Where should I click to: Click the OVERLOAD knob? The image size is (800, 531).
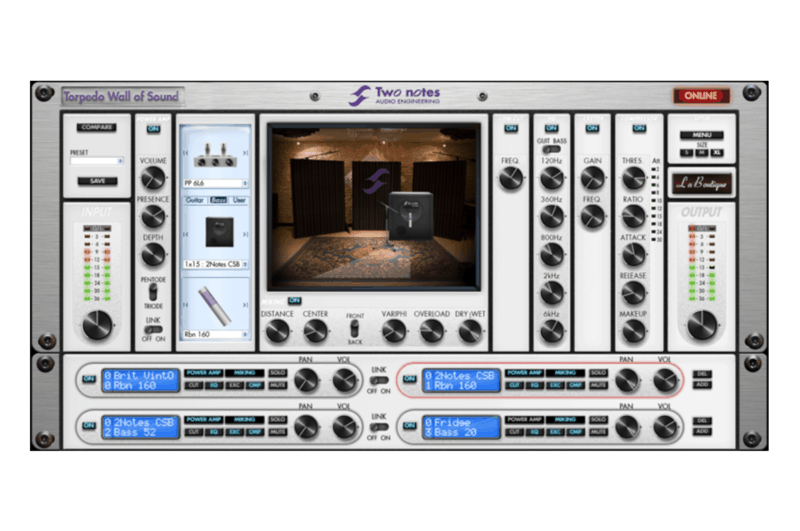(432, 332)
